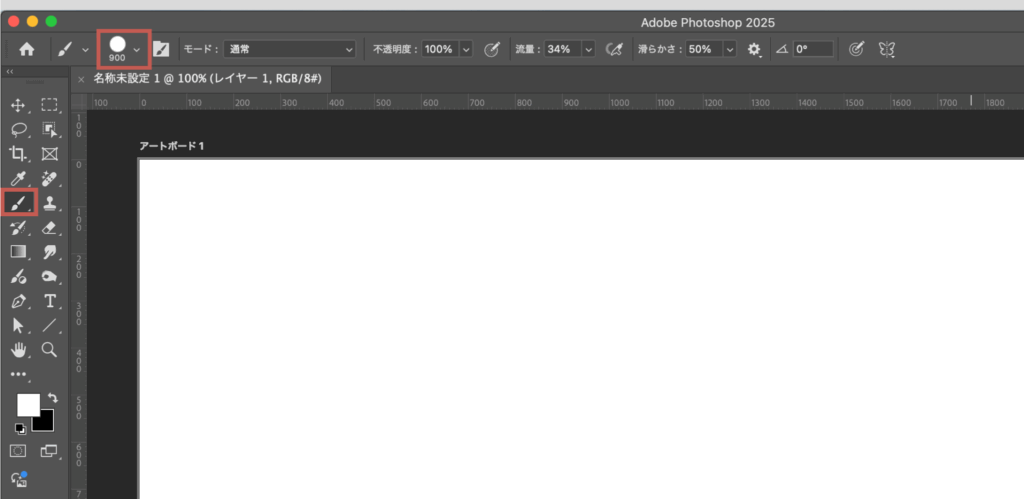Toggle pressure for brush size

[x=856, y=49]
